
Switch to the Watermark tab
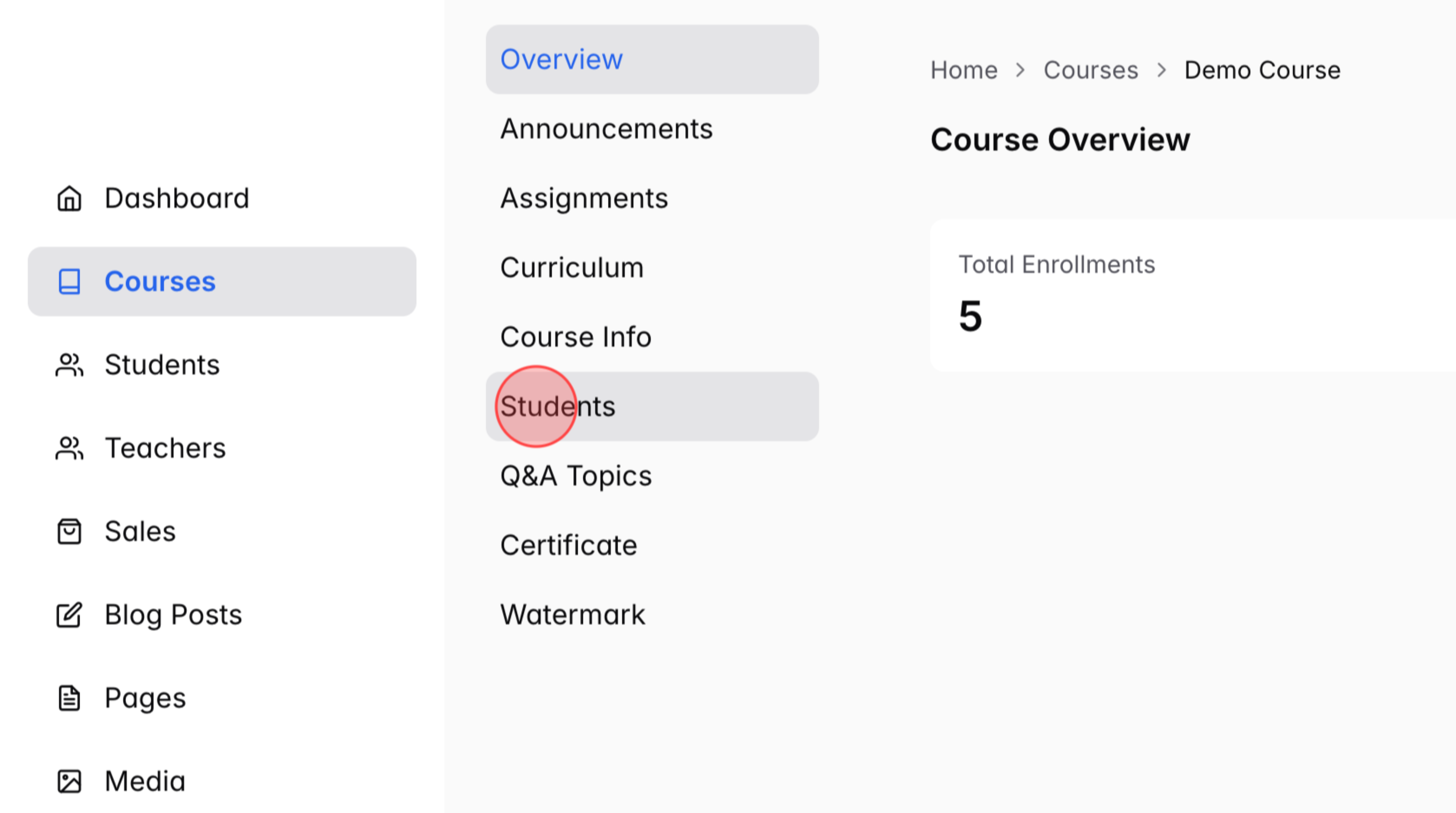572,614
